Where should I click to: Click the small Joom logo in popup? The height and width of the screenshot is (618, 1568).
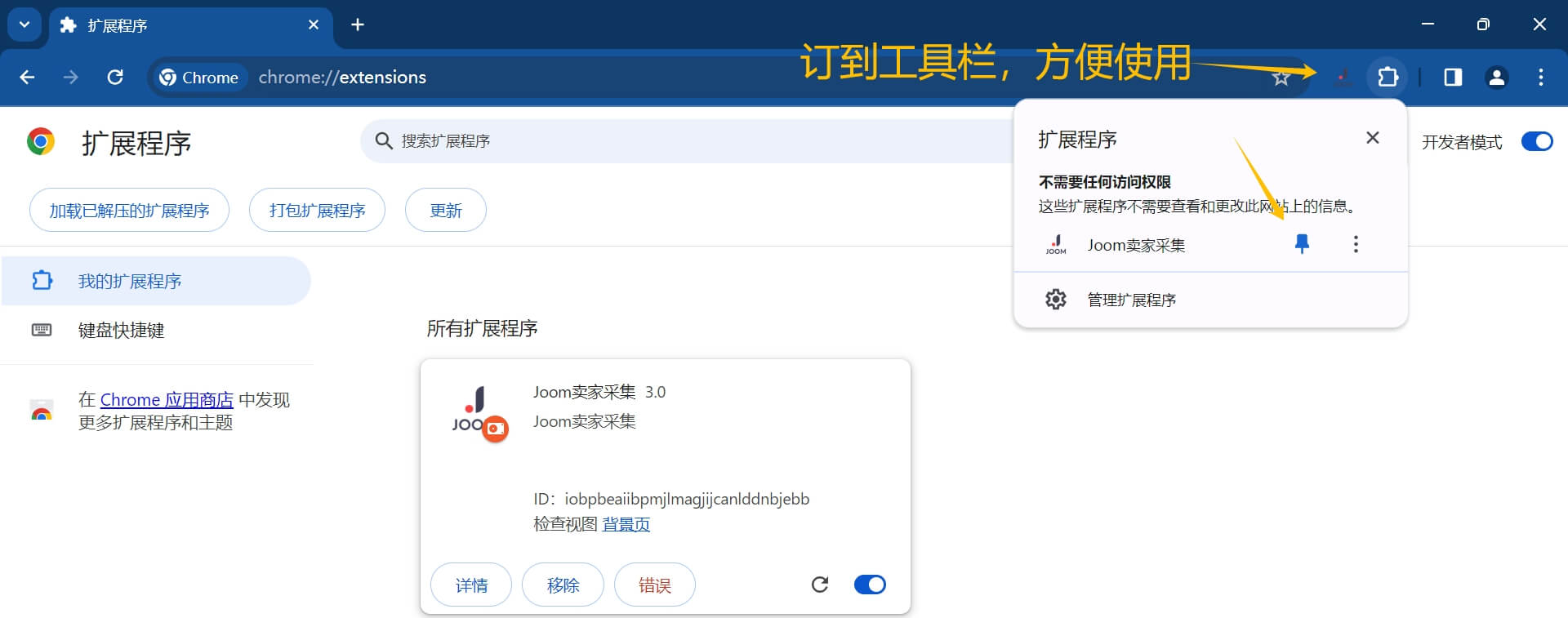(1056, 245)
